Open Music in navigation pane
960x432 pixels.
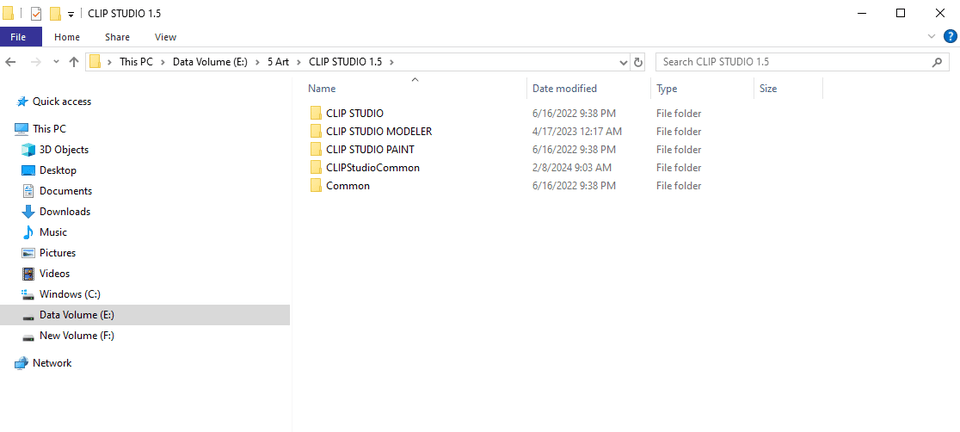tap(53, 232)
